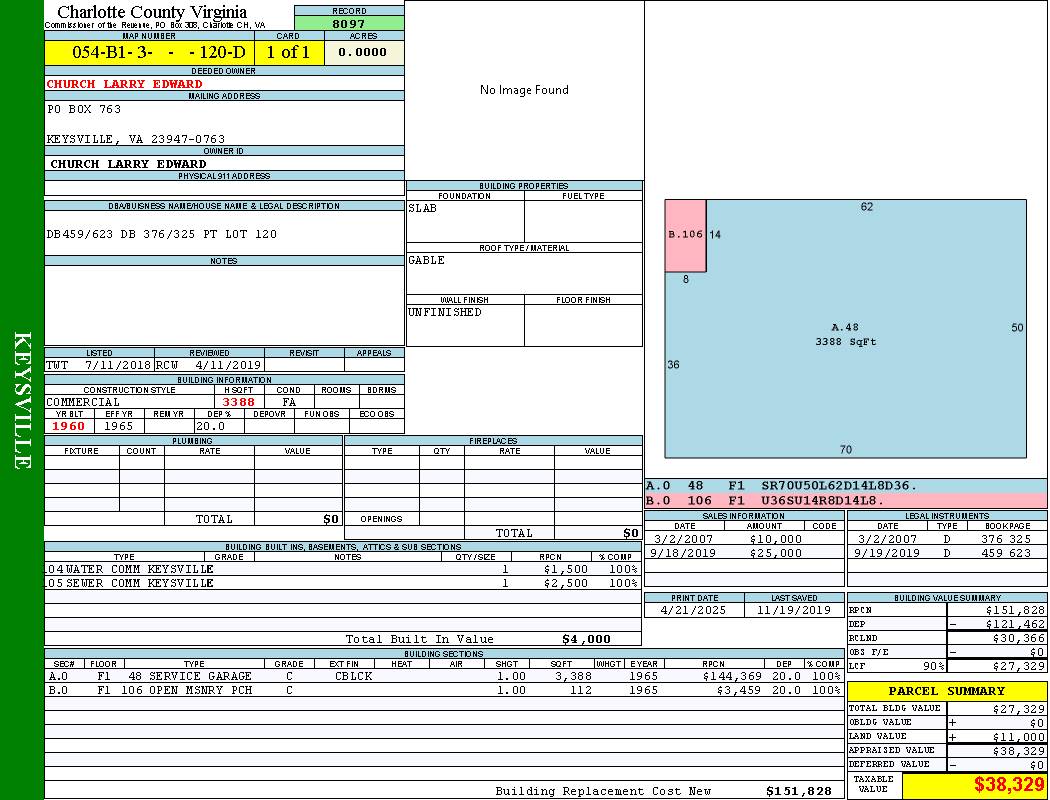Click the '1 of 1' card indicator

click(x=288, y=53)
